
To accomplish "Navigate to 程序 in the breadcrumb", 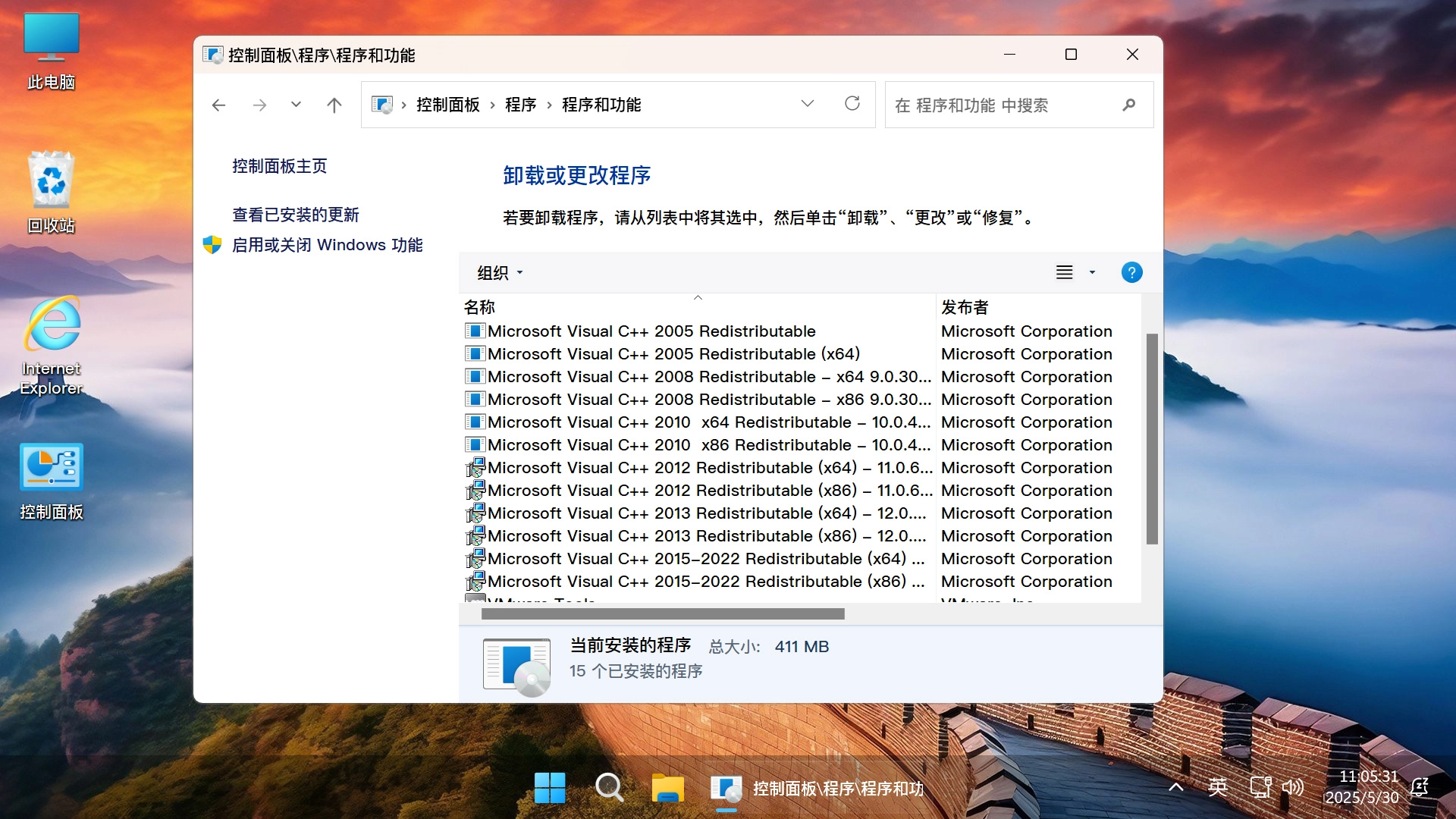I will click(x=521, y=105).
